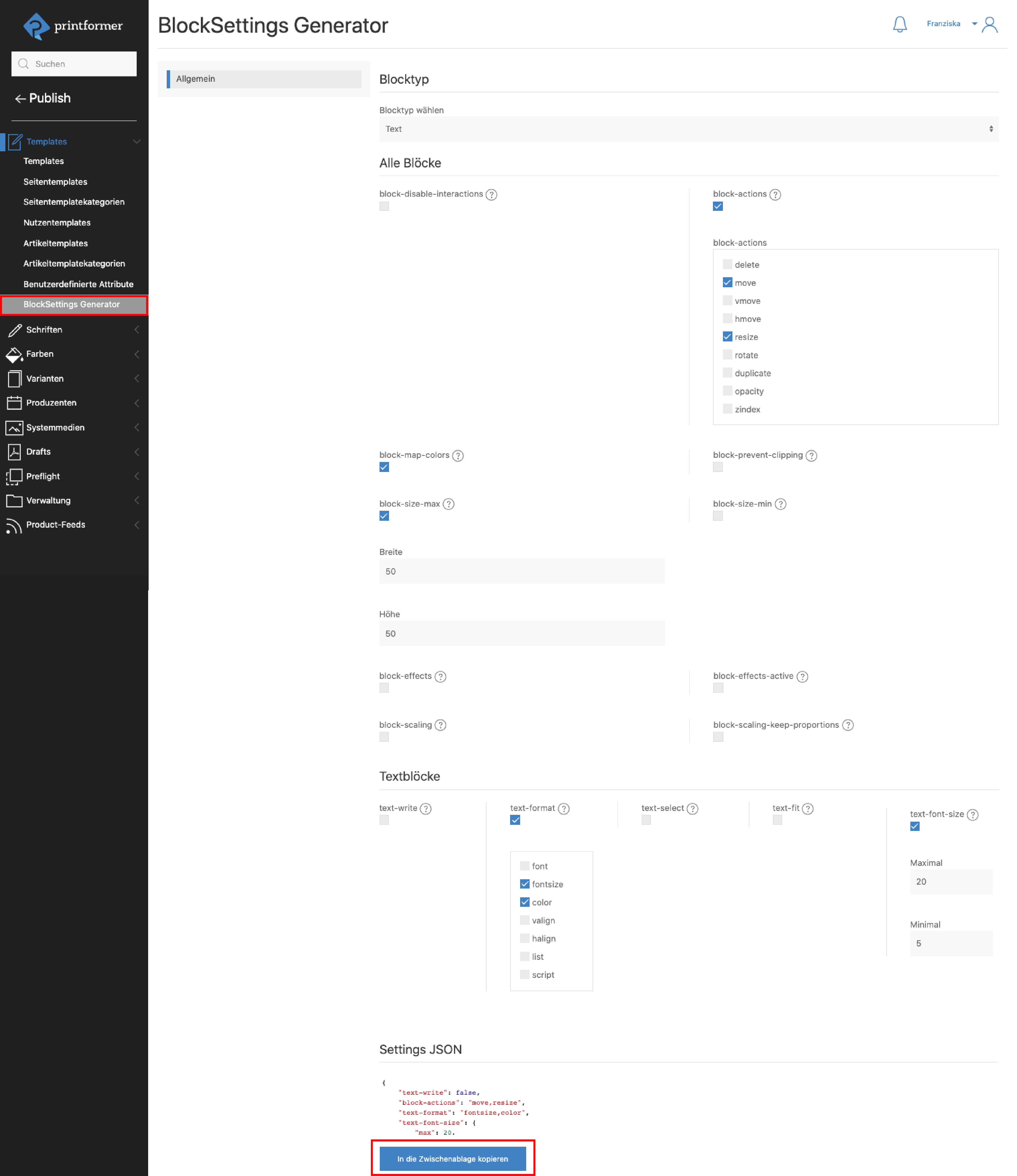Image resolution: width=1017 pixels, height=1176 pixels.
Task: Enable the delete block-action checkbox
Action: (x=727, y=265)
